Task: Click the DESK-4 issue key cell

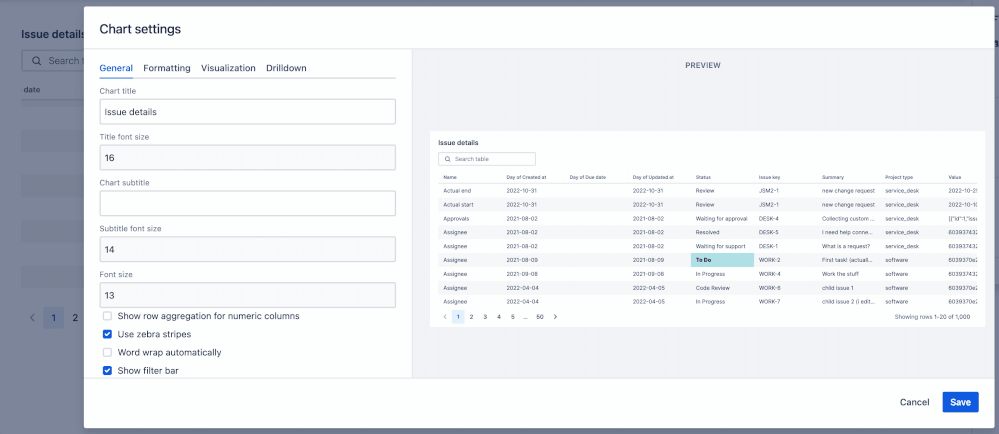Action: [x=768, y=219]
